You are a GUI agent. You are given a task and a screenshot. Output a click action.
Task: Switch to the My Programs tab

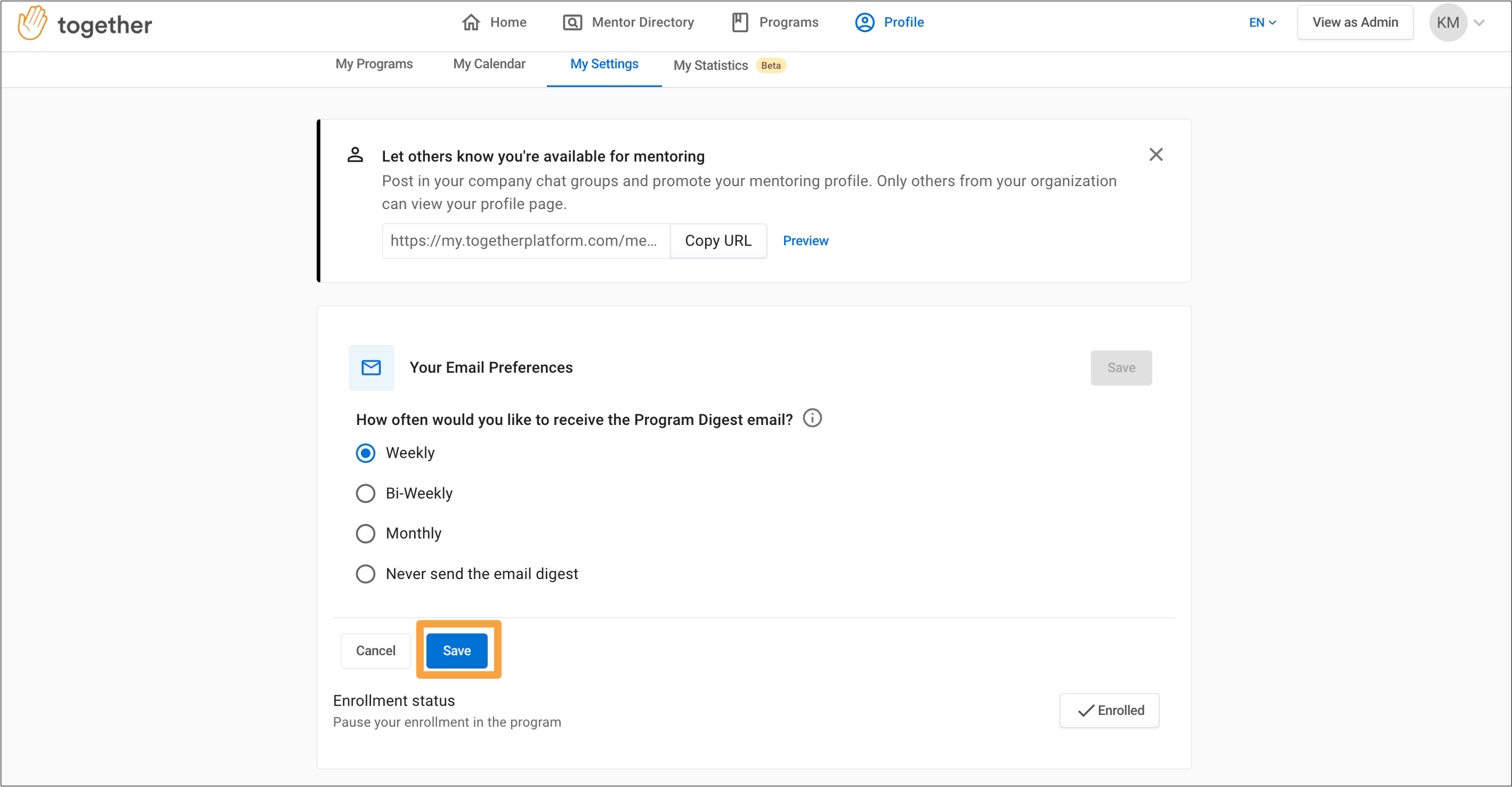[x=375, y=65]
